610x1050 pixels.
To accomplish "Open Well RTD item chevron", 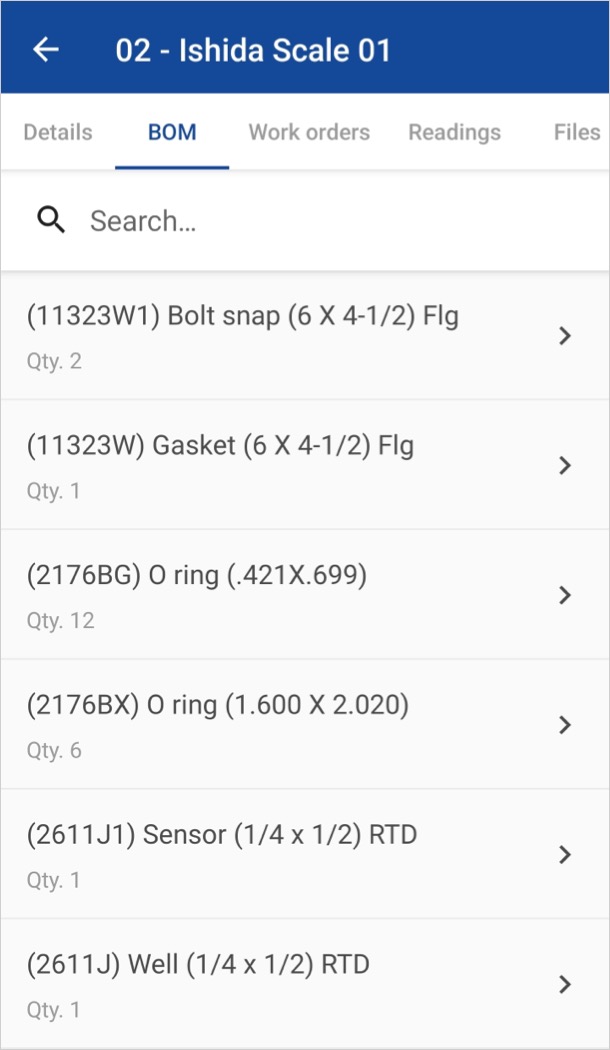I will click(x=565, y=984).
